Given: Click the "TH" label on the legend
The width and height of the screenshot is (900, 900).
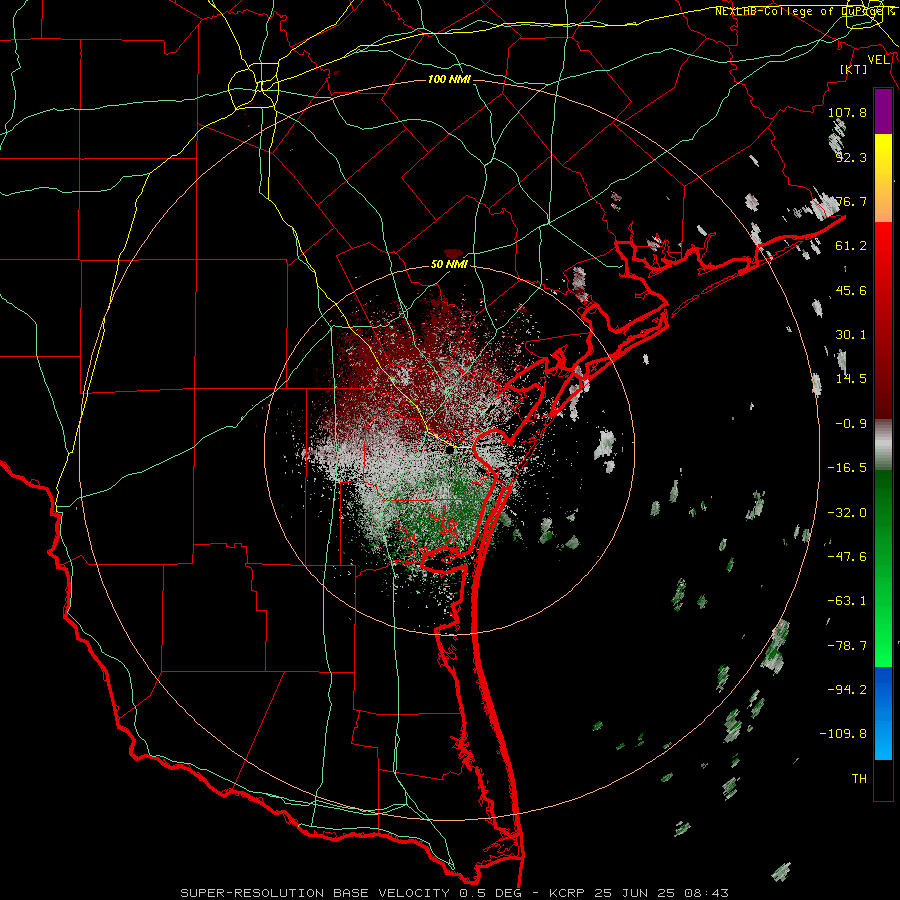Looking at the screenshot, I should (x=859, y=779).
